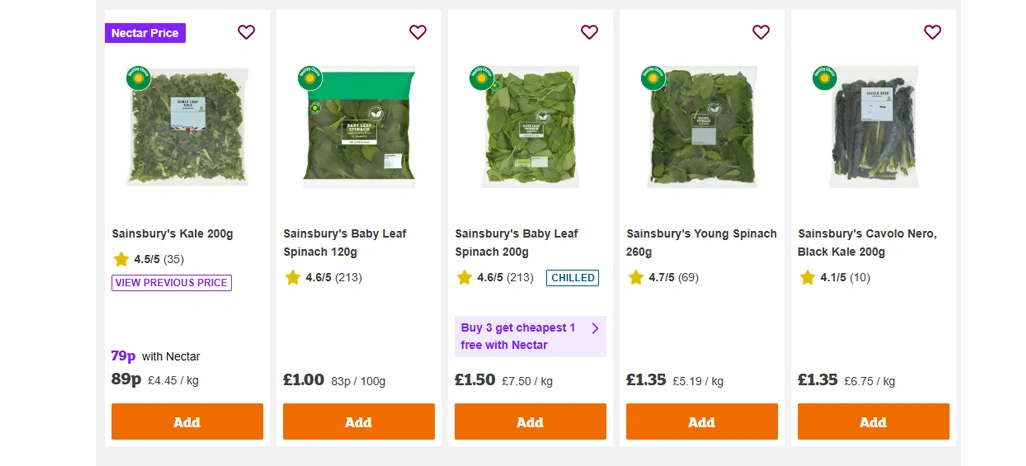Open Sainsbury's Cavolo Nero, Black Kale 200g link
This screenshot has height=466, width=1026.
866,242
